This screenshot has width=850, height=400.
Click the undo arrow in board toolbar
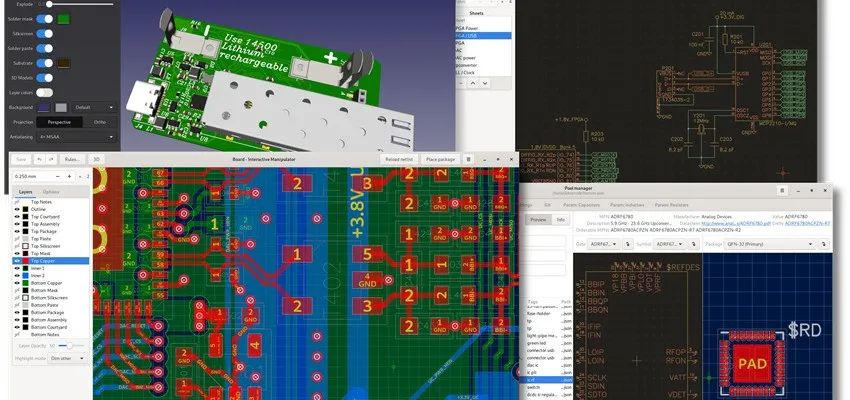click(38, 159)
